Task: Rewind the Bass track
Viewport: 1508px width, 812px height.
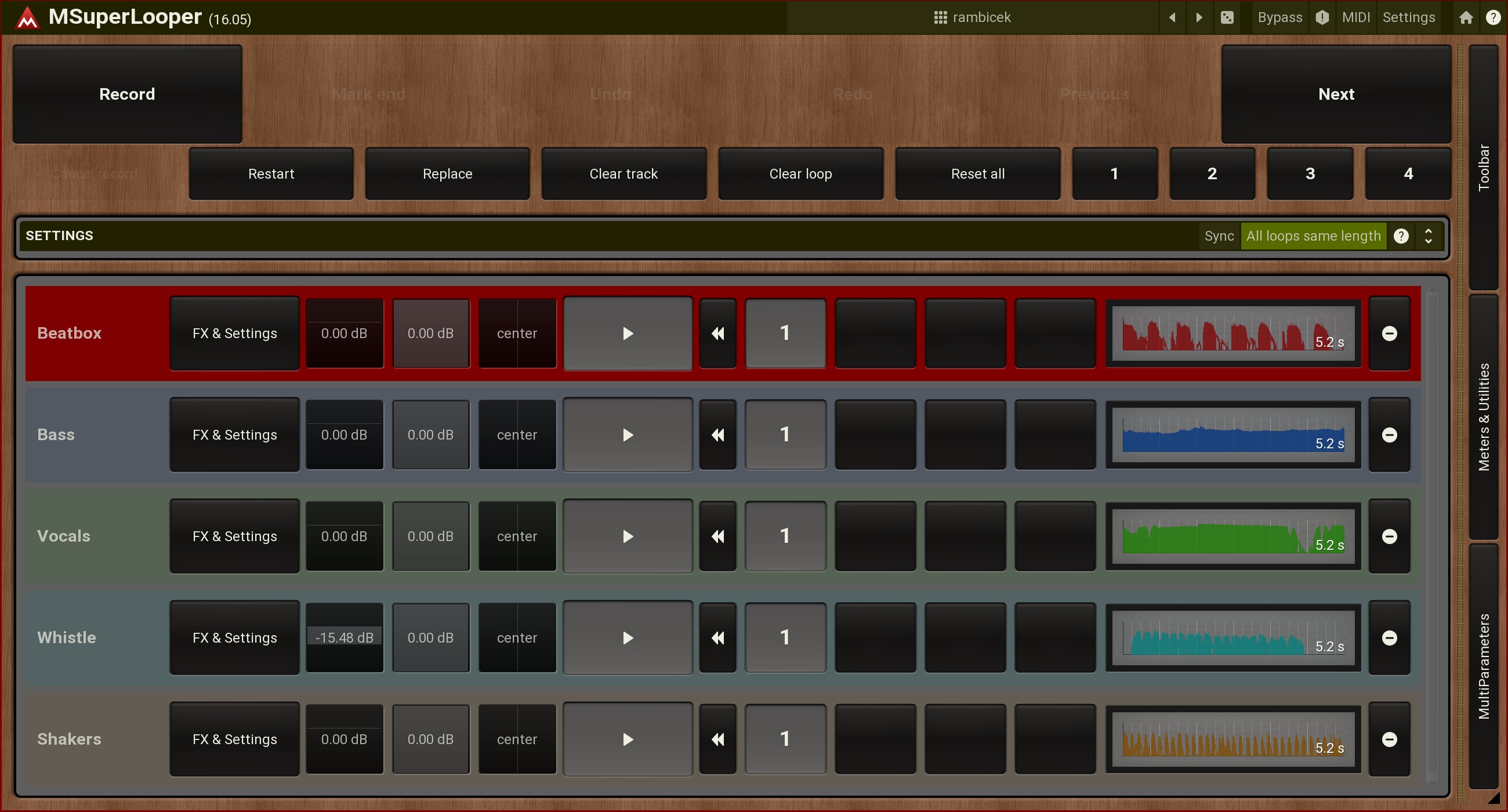Action: [717, 435]
